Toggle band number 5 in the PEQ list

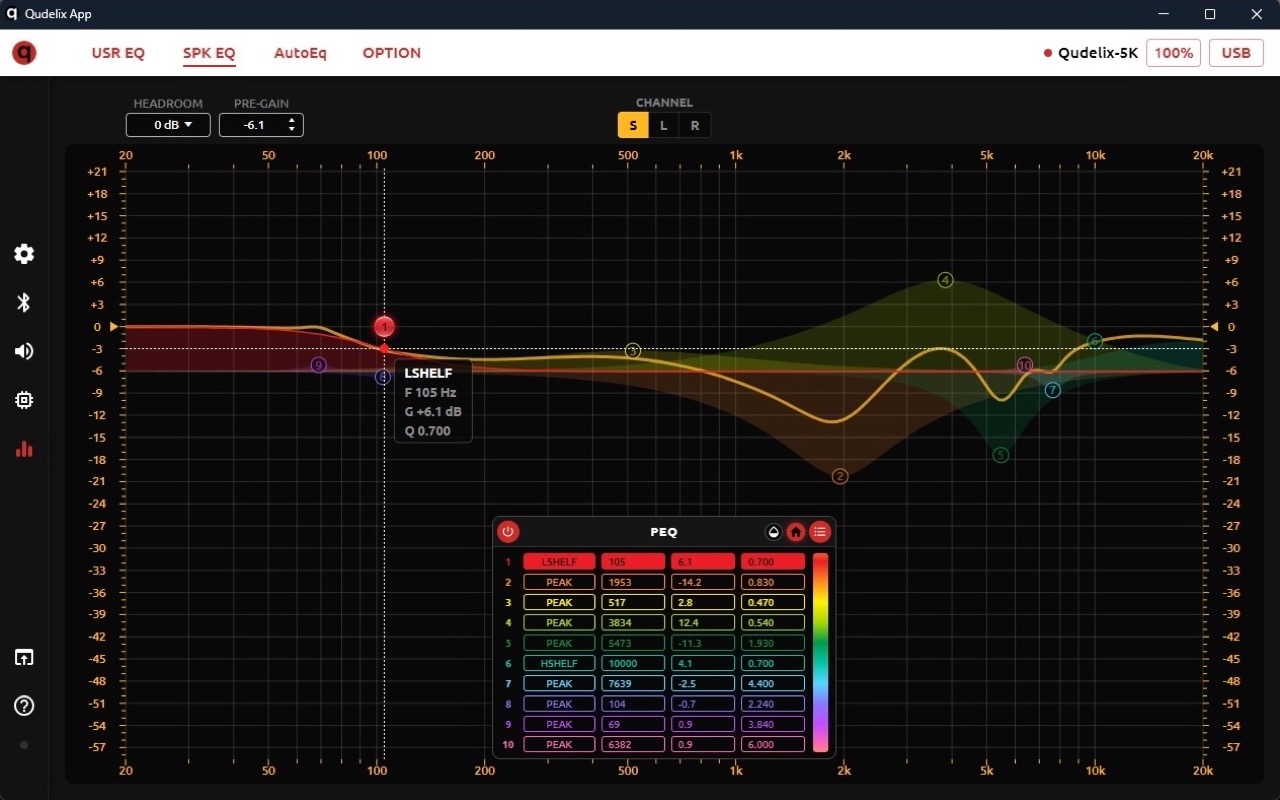[x=508, y=643]
